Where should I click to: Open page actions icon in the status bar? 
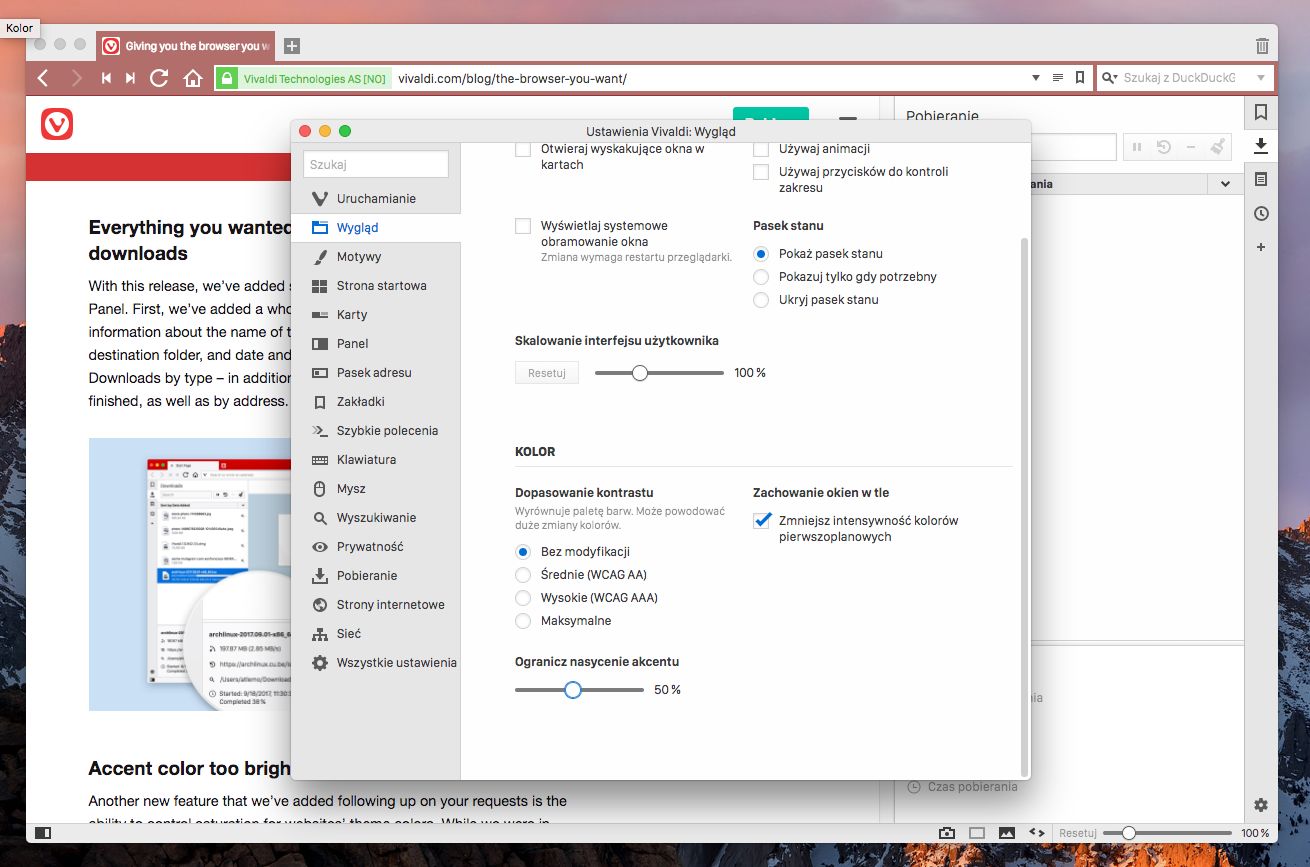(x=1037, y=832)
